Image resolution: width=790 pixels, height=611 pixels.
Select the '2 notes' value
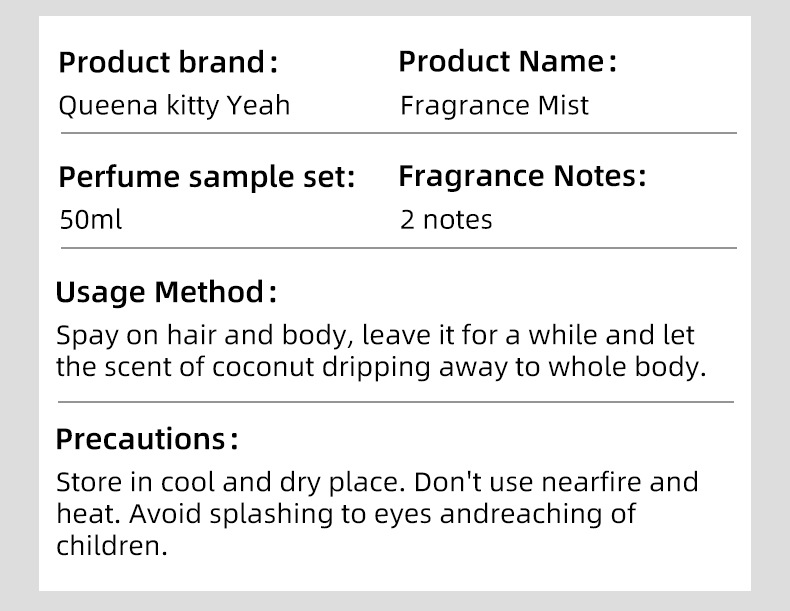click(446, 220)
